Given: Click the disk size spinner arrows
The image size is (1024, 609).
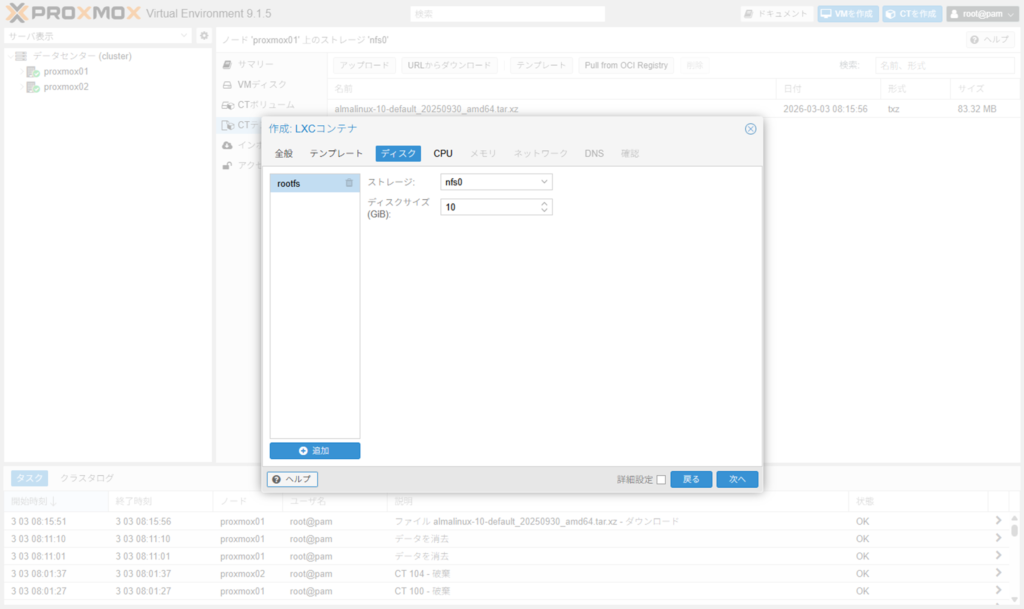Looking at the screenshot, I should point(544,207).
